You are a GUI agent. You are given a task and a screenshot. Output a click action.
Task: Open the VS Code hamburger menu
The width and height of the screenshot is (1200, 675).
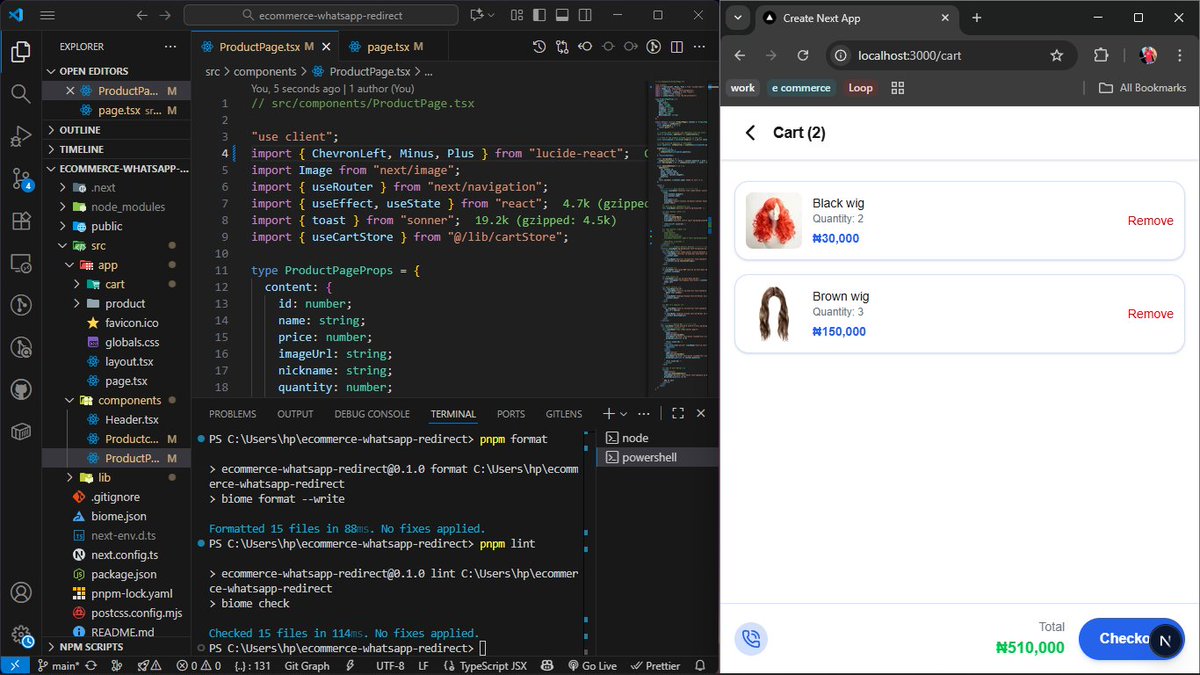(48, 15)
